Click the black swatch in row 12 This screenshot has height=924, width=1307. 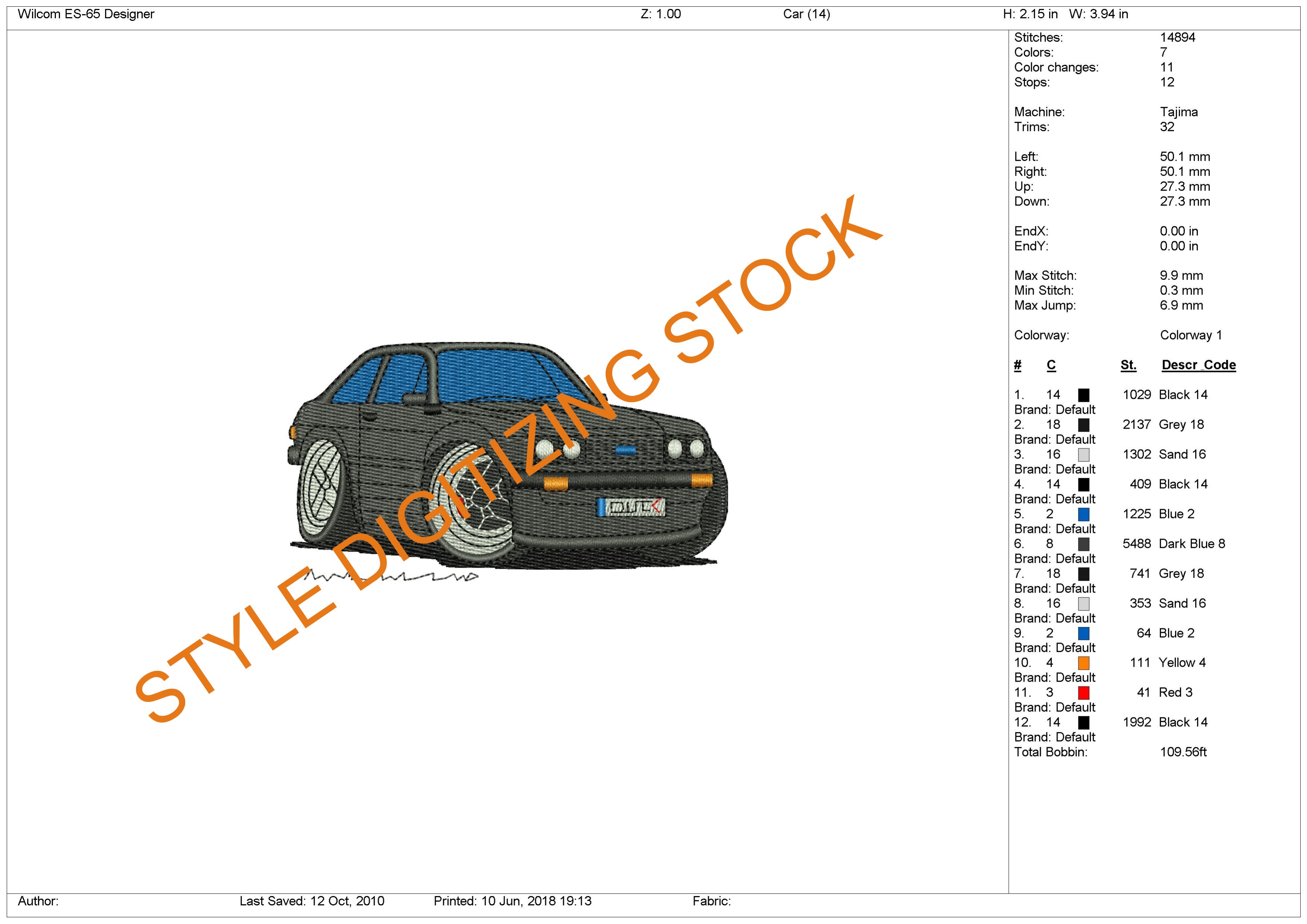coord(1083,722)
